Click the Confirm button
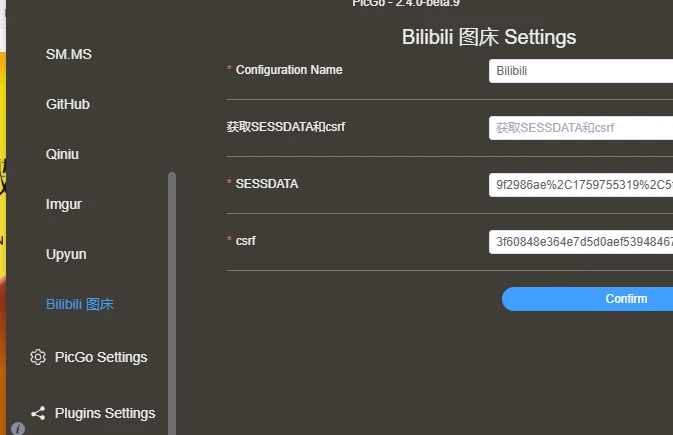The image size is (673, 435). 587,299
